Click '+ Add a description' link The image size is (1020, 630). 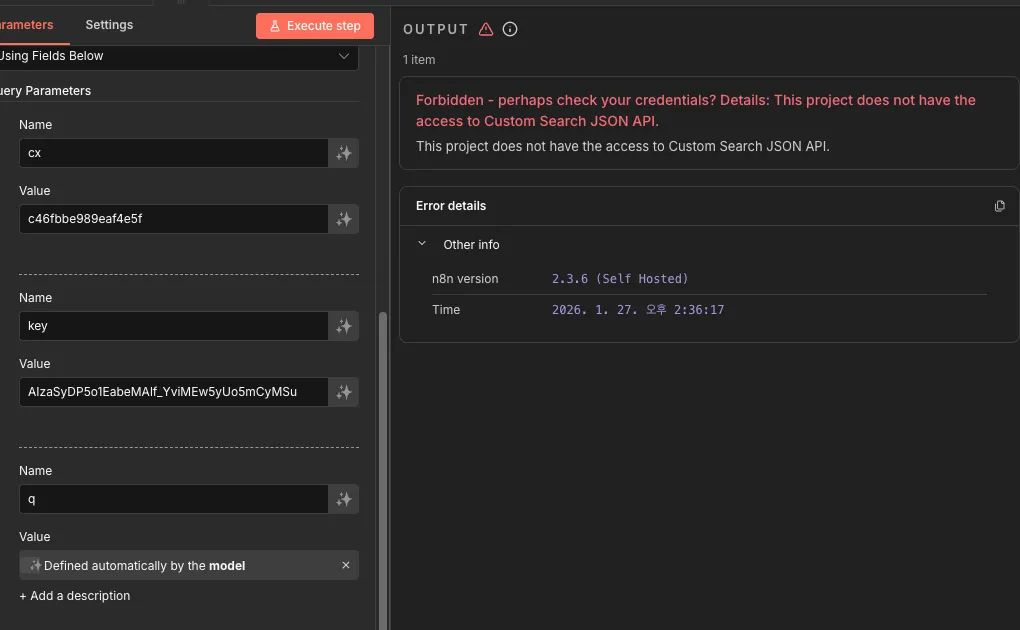pyautogui.click(x=75, y=596)
